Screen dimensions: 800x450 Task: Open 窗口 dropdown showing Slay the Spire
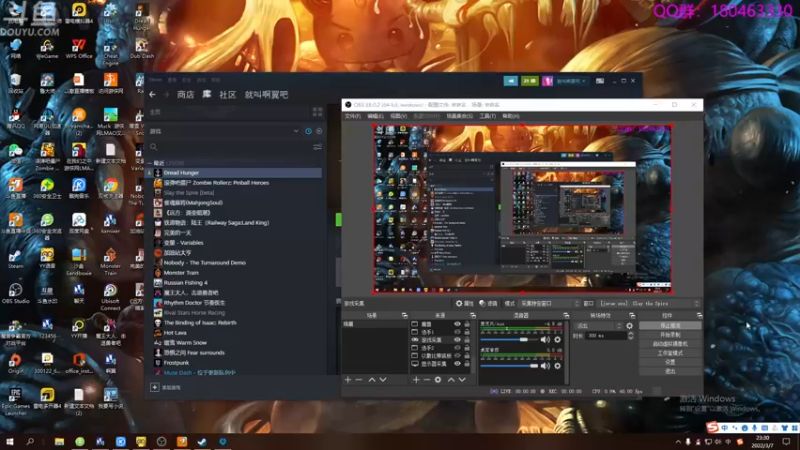649,304
